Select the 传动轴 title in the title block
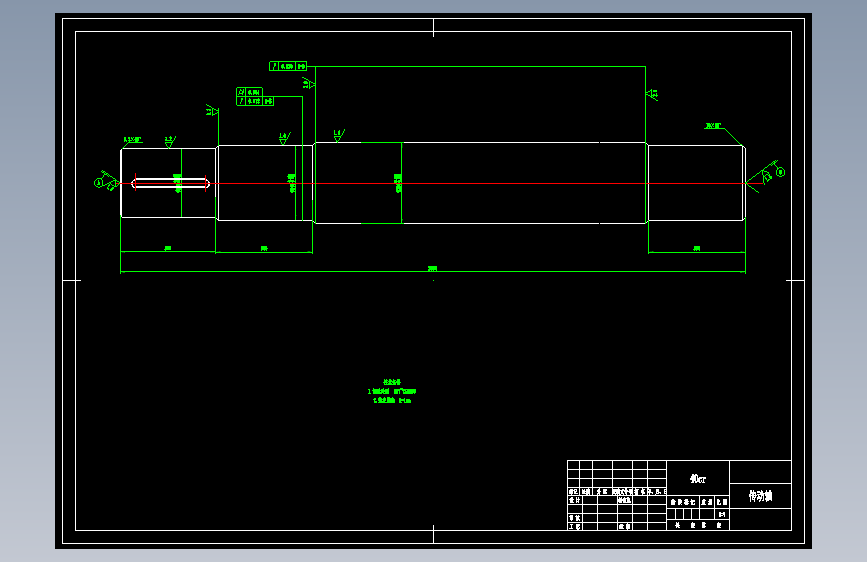The width and height of the screenshot is (867, 562). point(760,496)
